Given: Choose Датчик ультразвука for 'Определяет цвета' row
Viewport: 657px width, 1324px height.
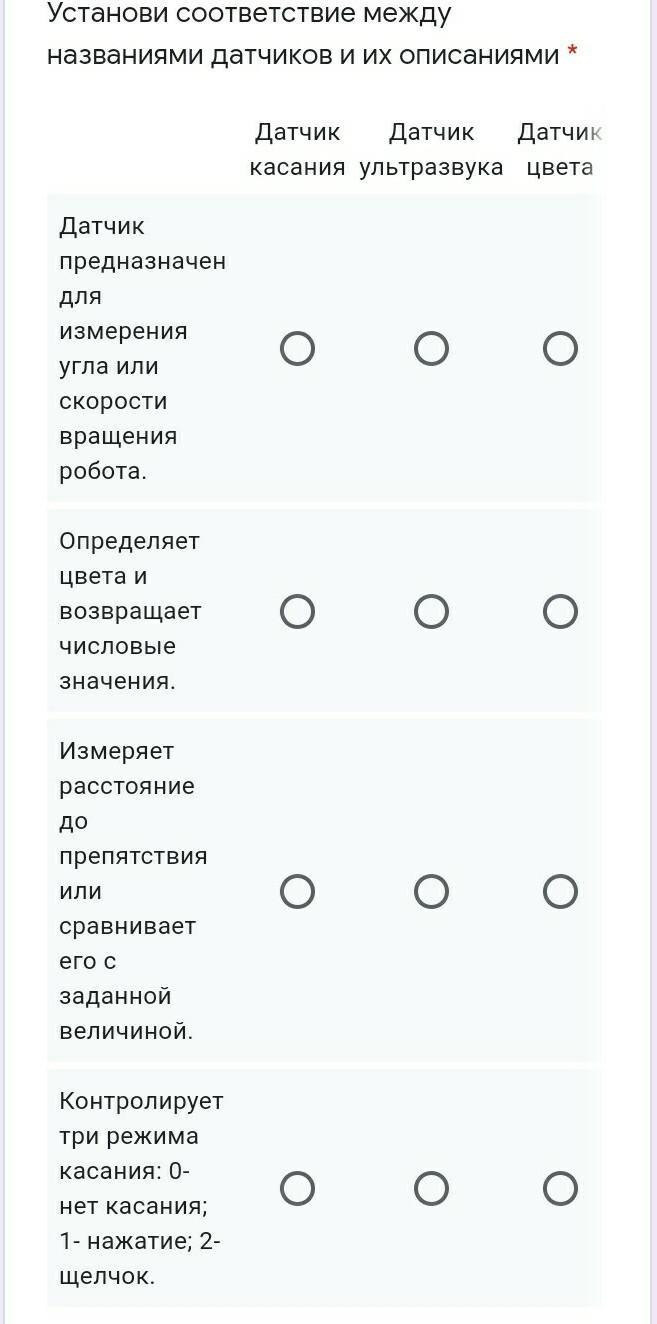Looking at the screenshot, I should (x=431, y=611).
